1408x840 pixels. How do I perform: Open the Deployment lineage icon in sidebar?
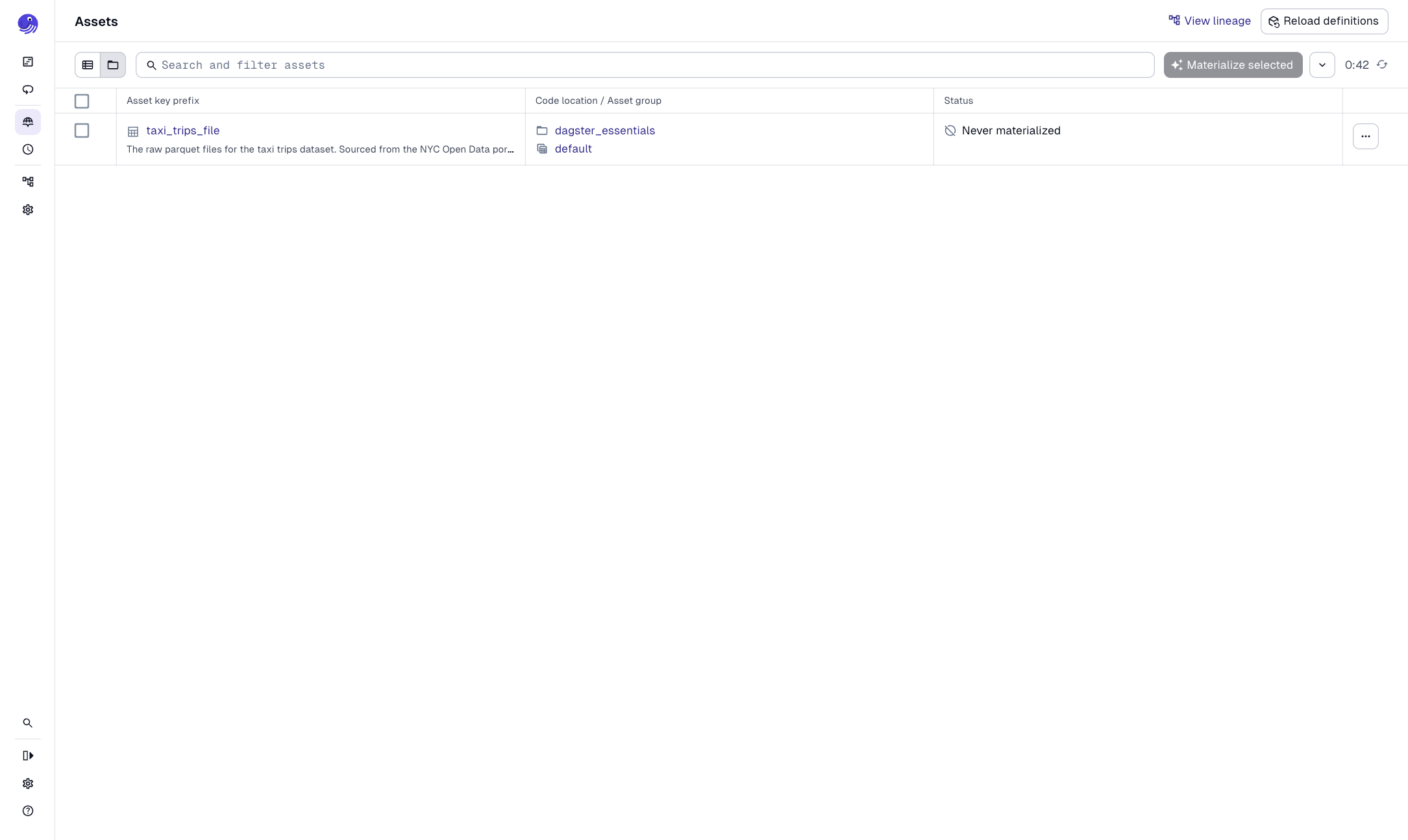(x=28, y=181)
